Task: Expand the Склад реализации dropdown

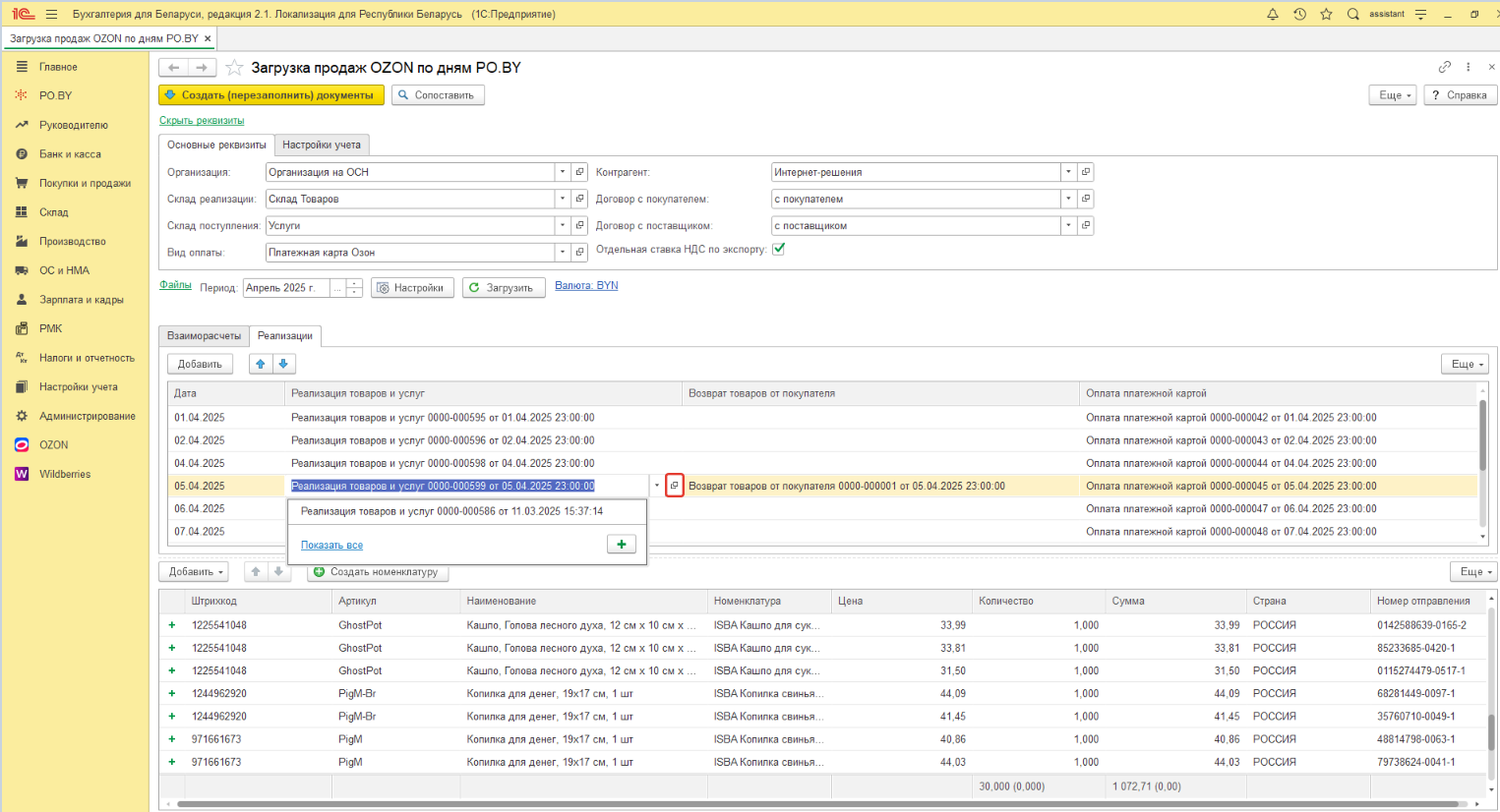Action: coord(563,199)
